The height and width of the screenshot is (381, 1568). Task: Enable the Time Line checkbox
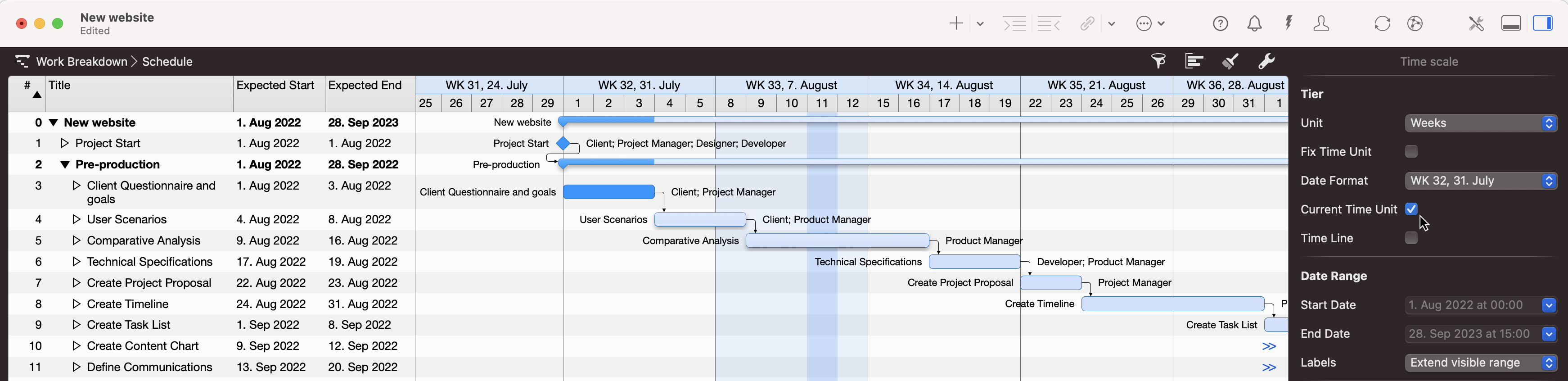pyautogui.click(x=1411, y=238)
